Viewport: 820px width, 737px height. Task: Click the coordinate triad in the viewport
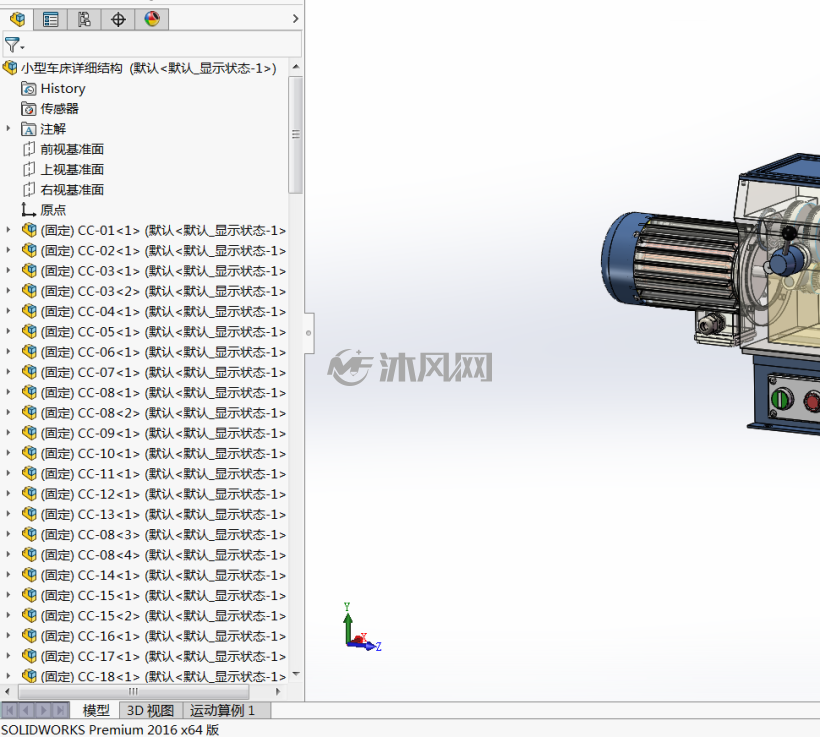tap(362, 628)
